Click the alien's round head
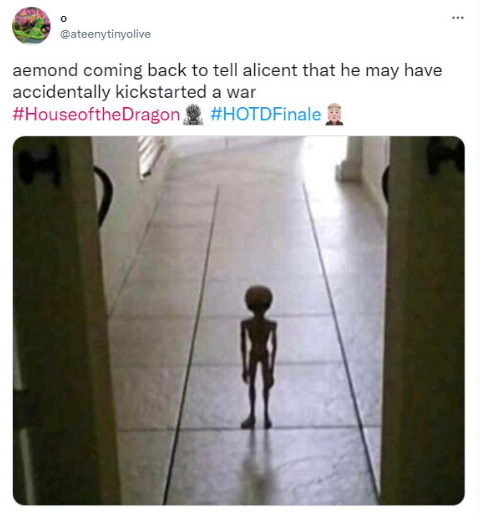Screen dimensions: 482x513 [x=259, y=299]
